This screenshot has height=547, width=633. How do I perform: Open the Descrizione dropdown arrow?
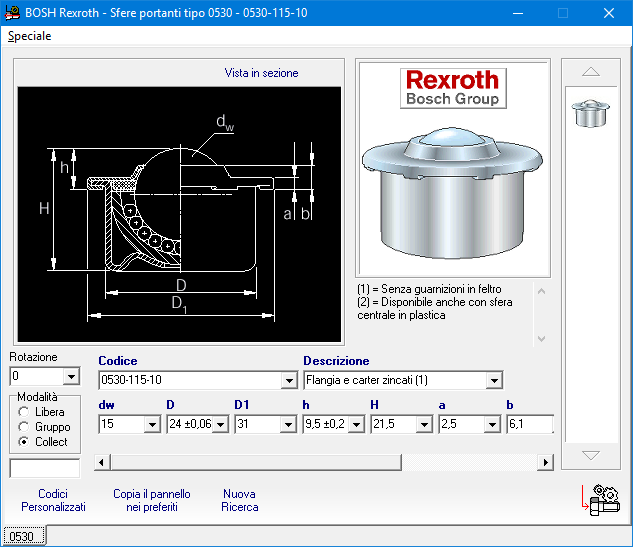494,380
